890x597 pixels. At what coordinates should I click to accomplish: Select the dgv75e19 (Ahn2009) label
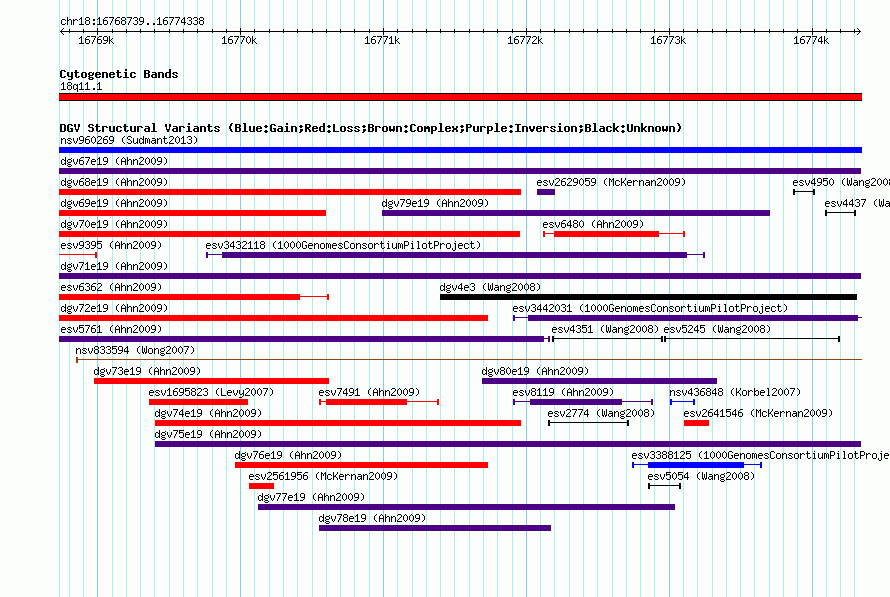(208, 434)
